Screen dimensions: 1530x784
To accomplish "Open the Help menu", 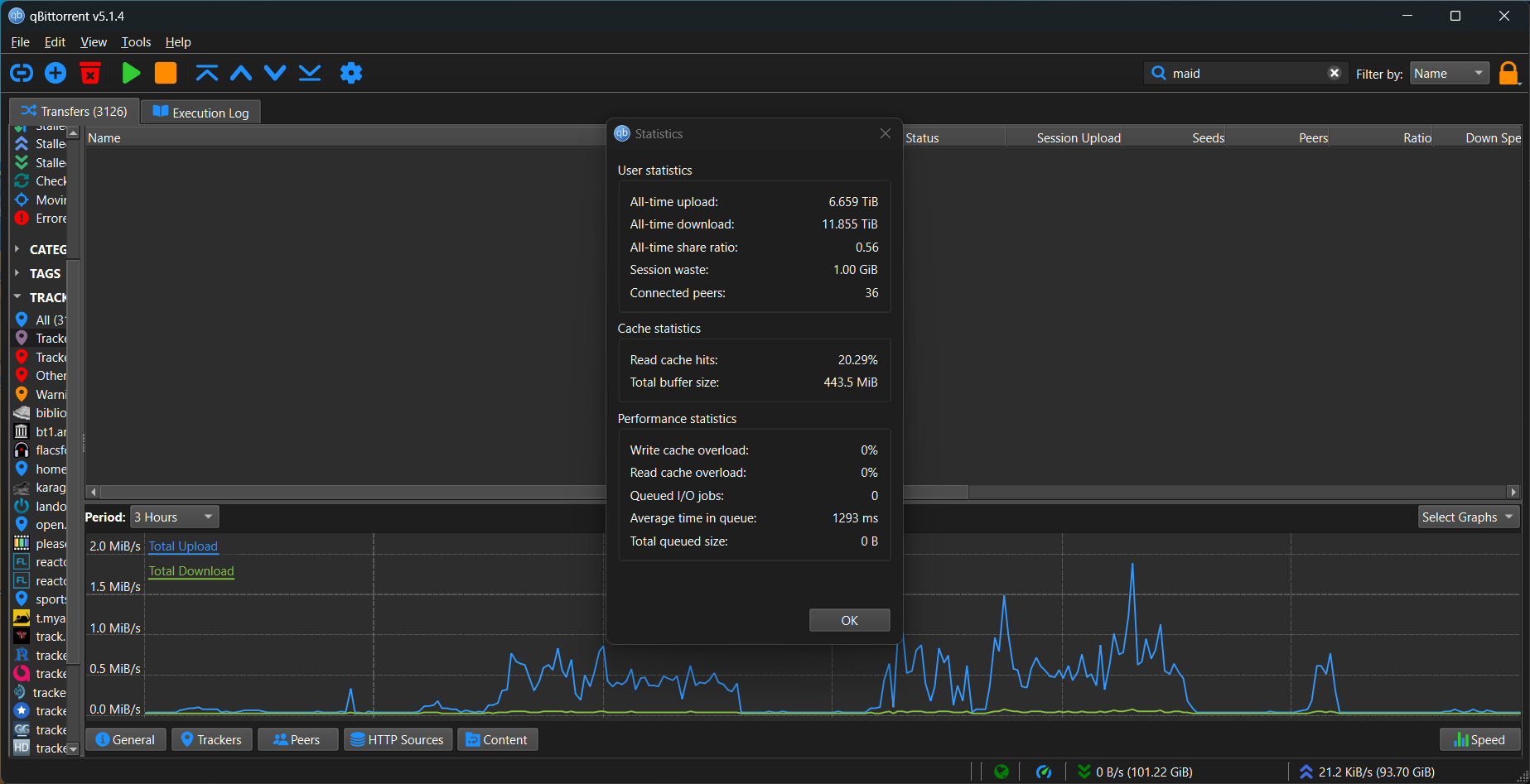I will click(x=178, y=42).
